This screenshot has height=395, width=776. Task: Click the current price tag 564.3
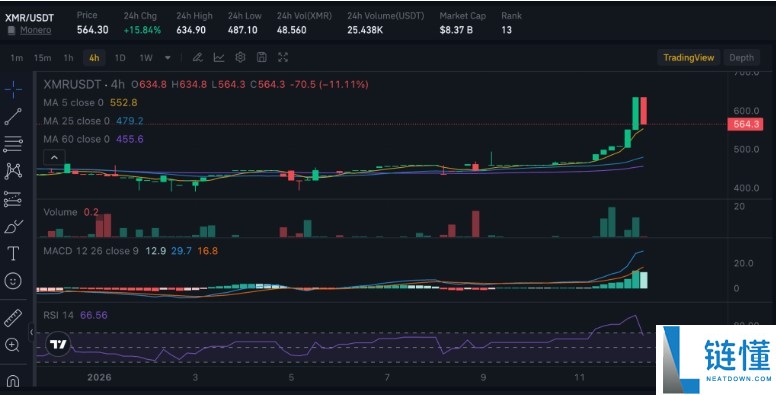pos(745,124)
